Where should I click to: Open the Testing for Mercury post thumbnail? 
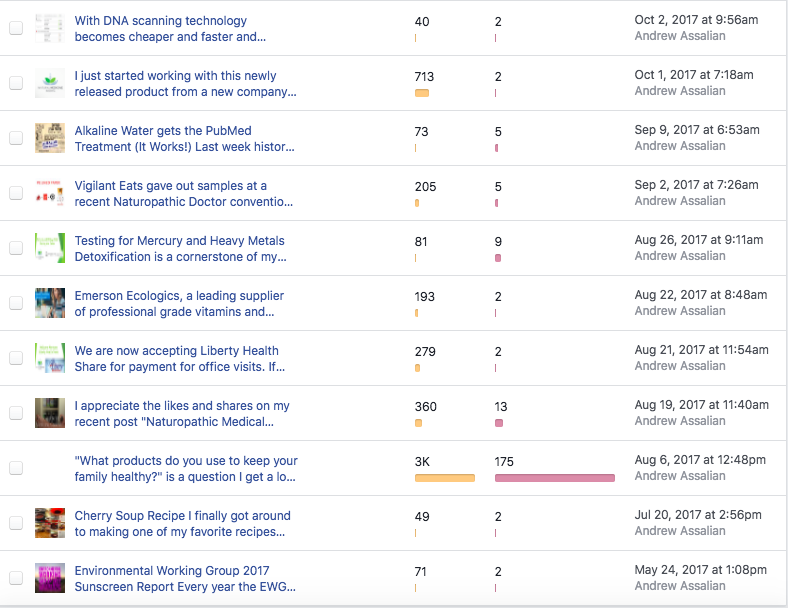click(x=50, y=248)
